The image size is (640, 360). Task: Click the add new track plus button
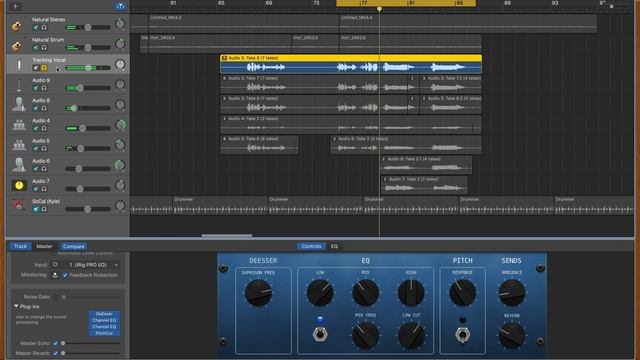tap(16, 6)
